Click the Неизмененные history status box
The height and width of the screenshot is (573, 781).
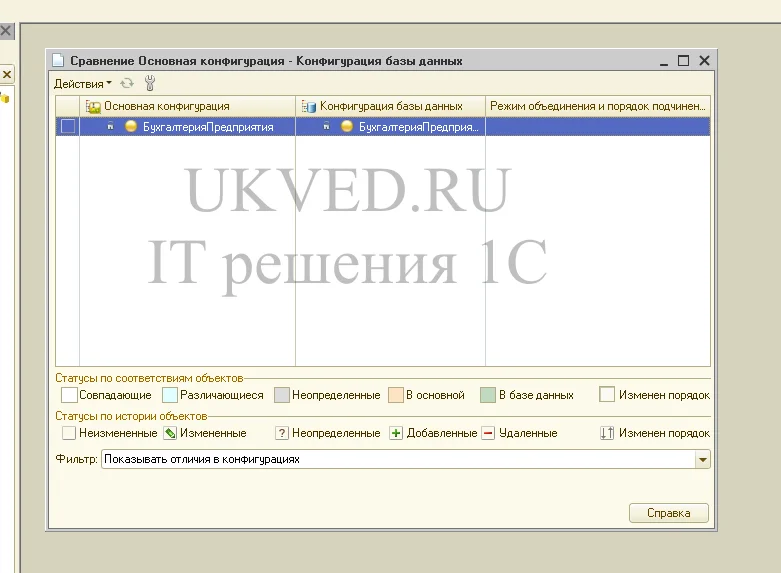point(69,433)
